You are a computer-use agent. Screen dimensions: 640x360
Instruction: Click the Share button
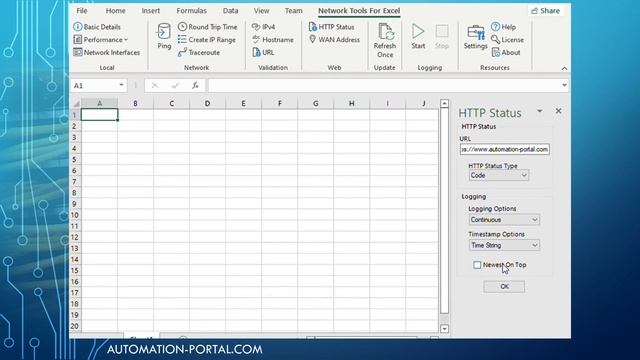546,11
